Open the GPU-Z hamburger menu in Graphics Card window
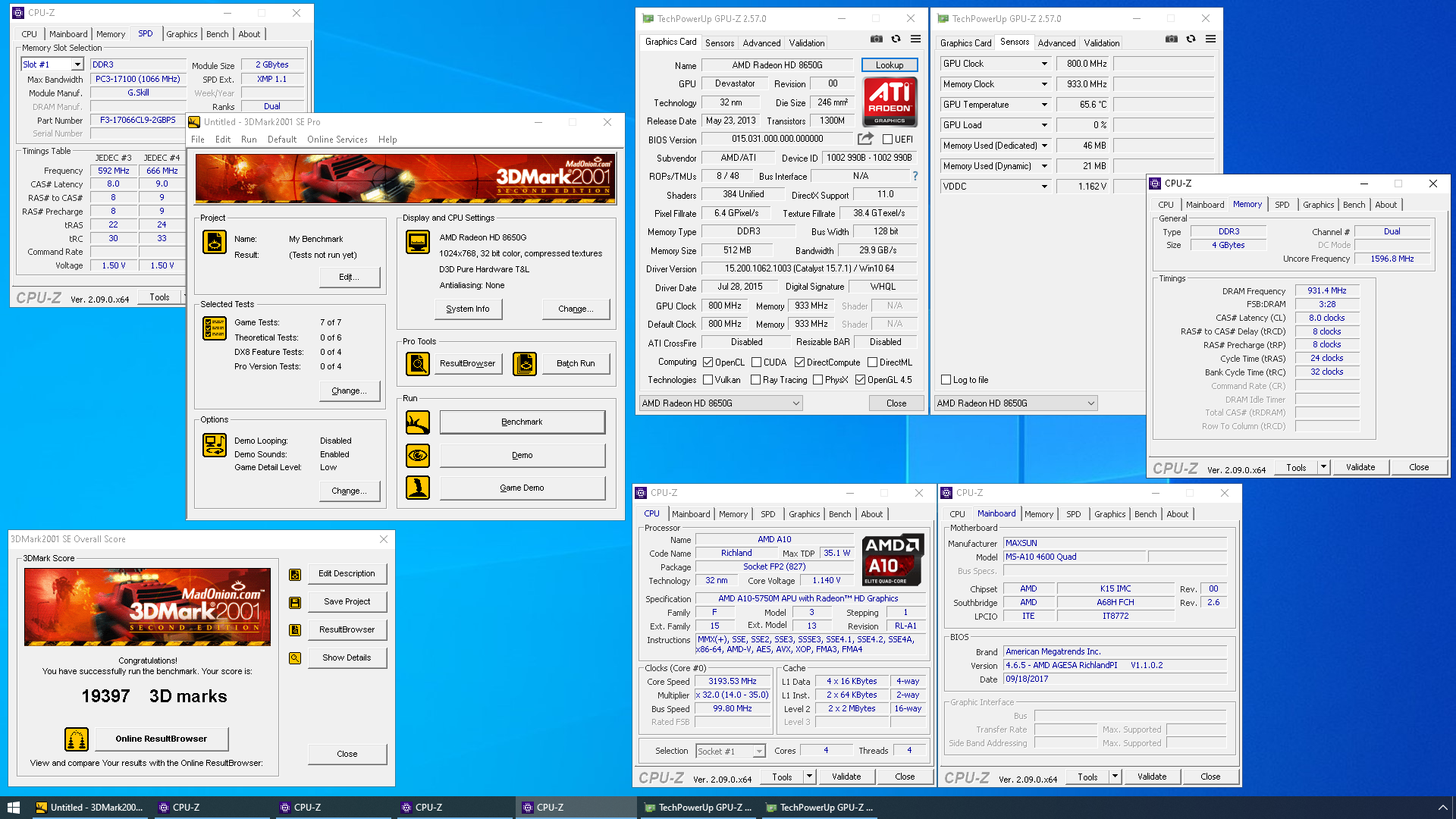The image size is (1456, 819). point(916,39)
